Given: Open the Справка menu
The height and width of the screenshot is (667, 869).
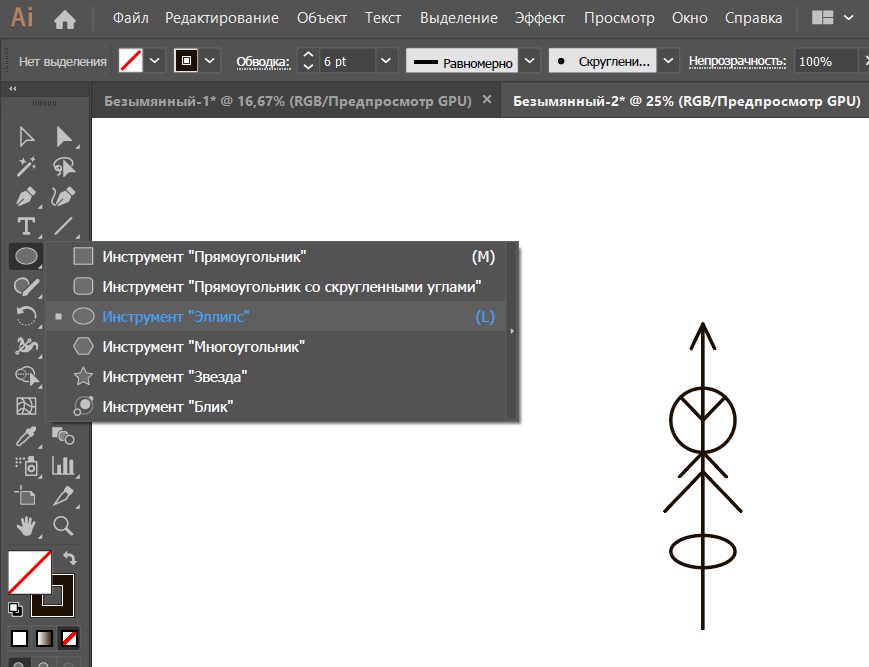Looking at the screenshot, I should click(754, 18).
